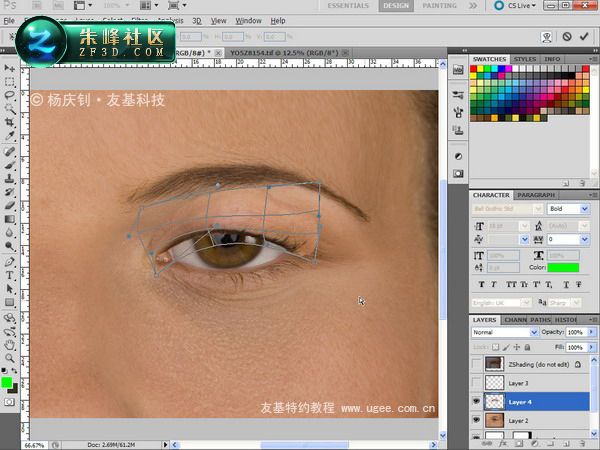Open the Masks collapsed panel icon

click(458, 173)
